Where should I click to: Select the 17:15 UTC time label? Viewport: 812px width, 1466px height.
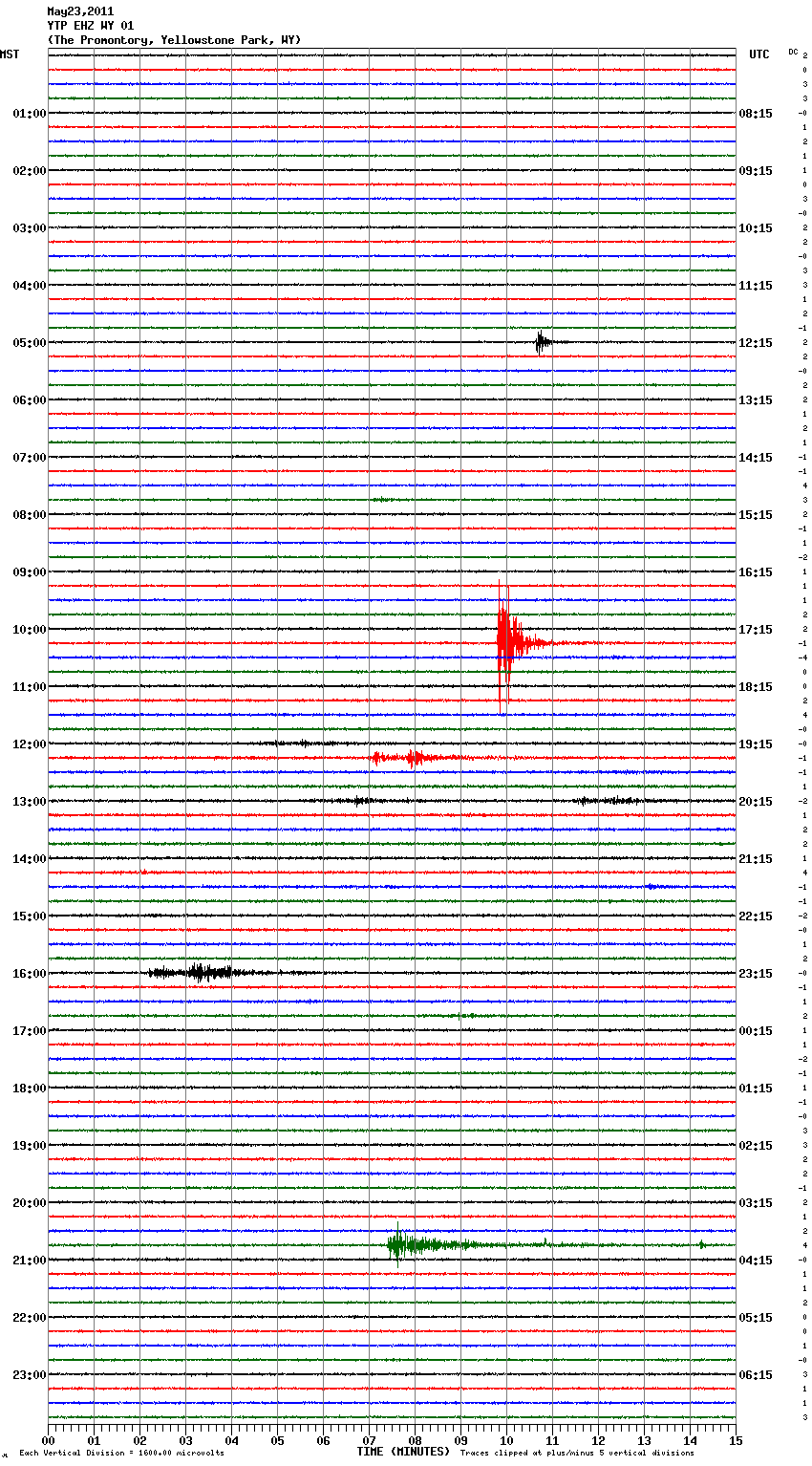(756, 630)
